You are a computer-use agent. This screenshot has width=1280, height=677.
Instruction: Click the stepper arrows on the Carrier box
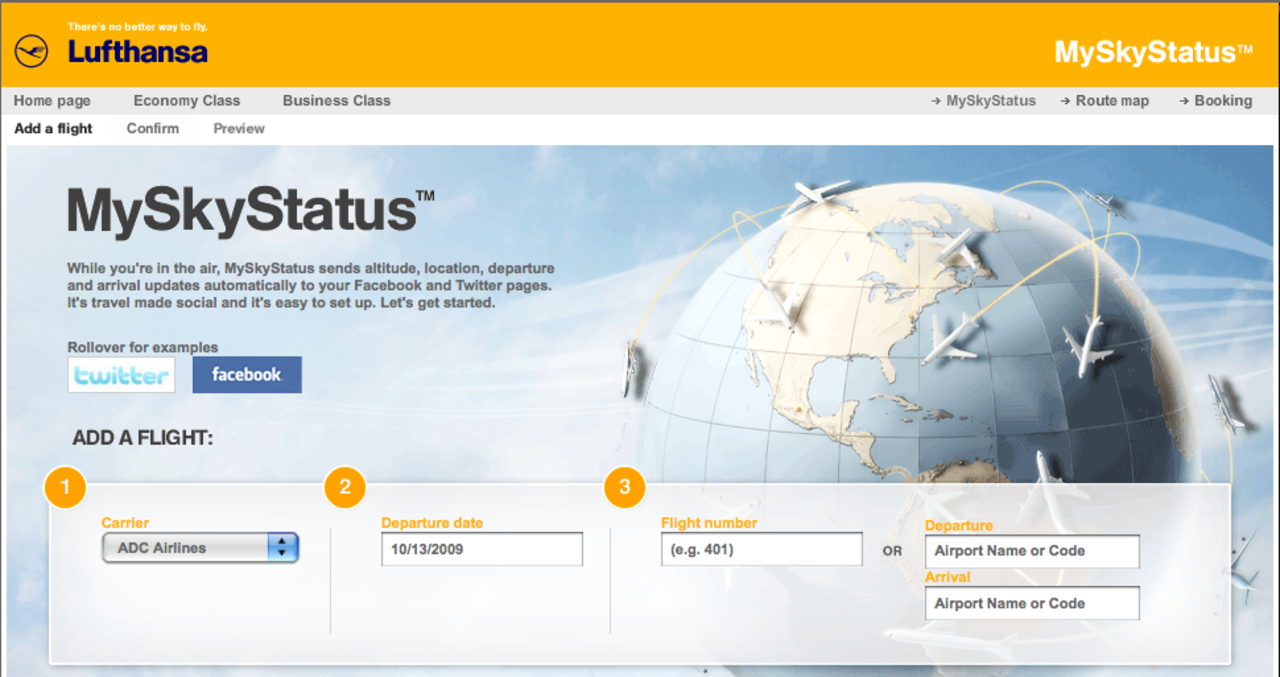click(x=282, y=547)
